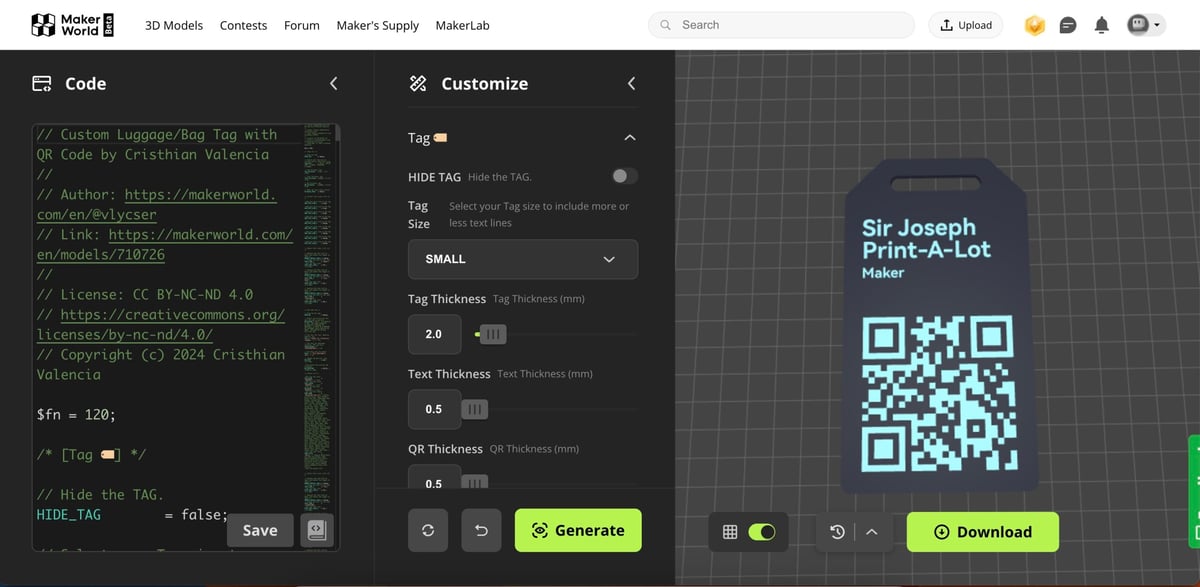Open the user avatar menu
This screenshot has width=1200, height=587.
[x=1145, y=25]
